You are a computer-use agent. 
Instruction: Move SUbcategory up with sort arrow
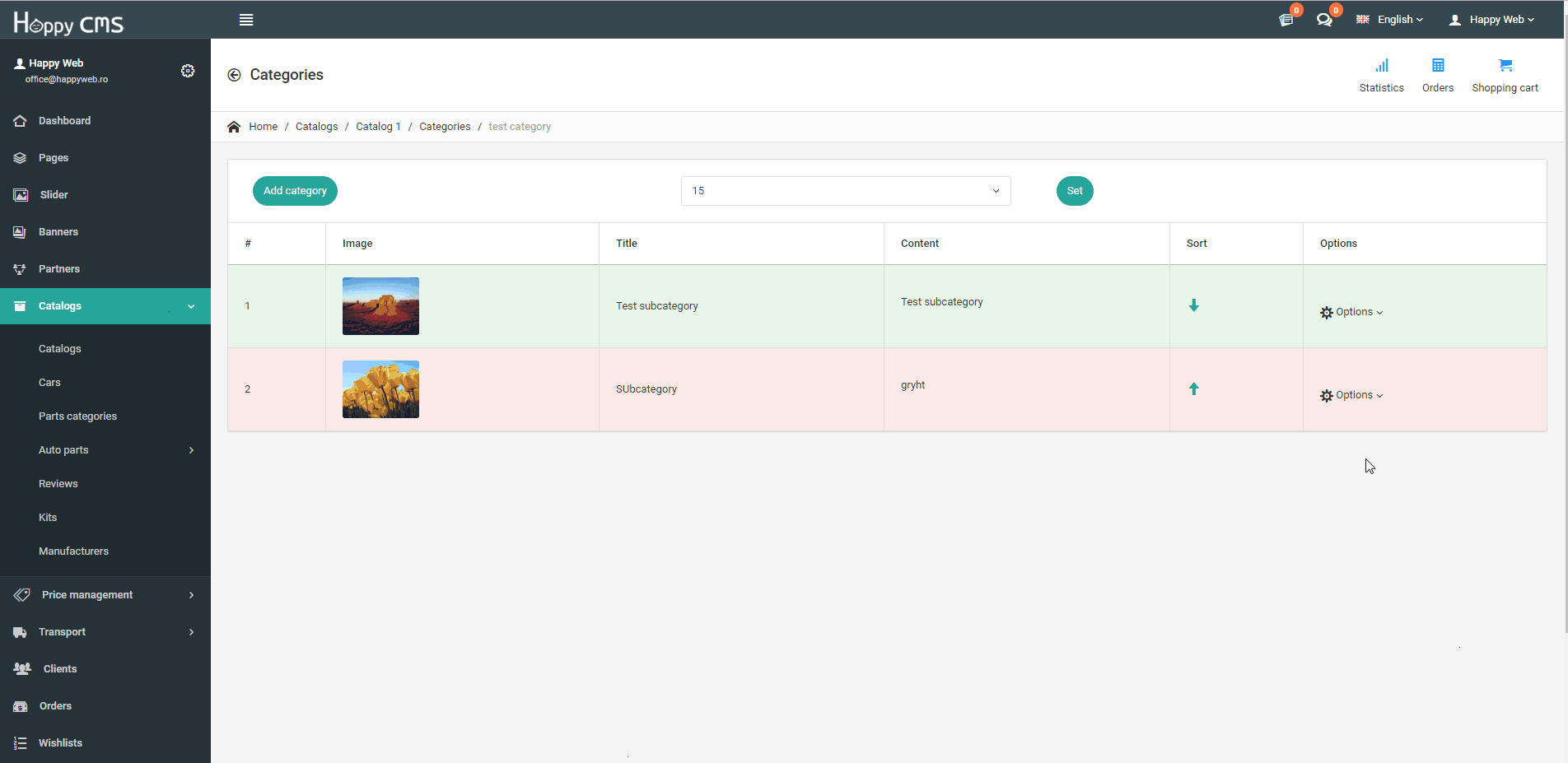pos(1194,388)
